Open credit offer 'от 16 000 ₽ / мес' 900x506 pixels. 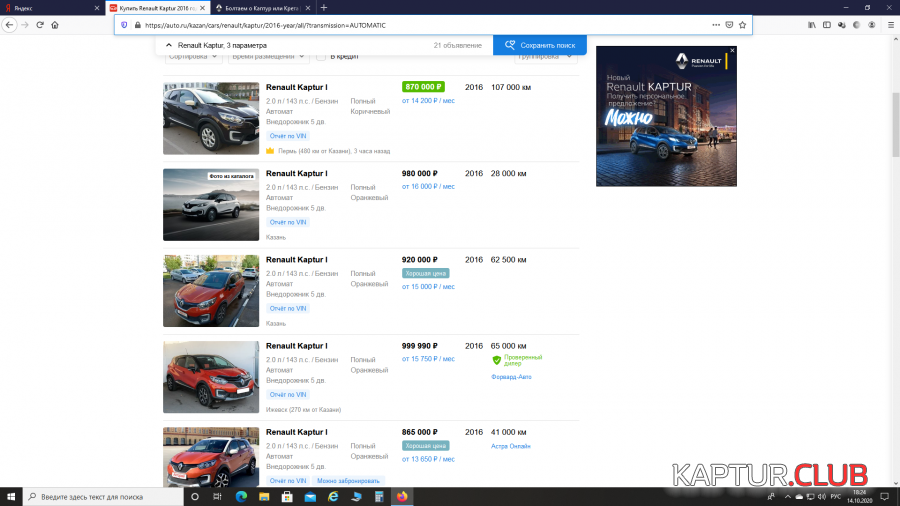[x=428, y=186]
